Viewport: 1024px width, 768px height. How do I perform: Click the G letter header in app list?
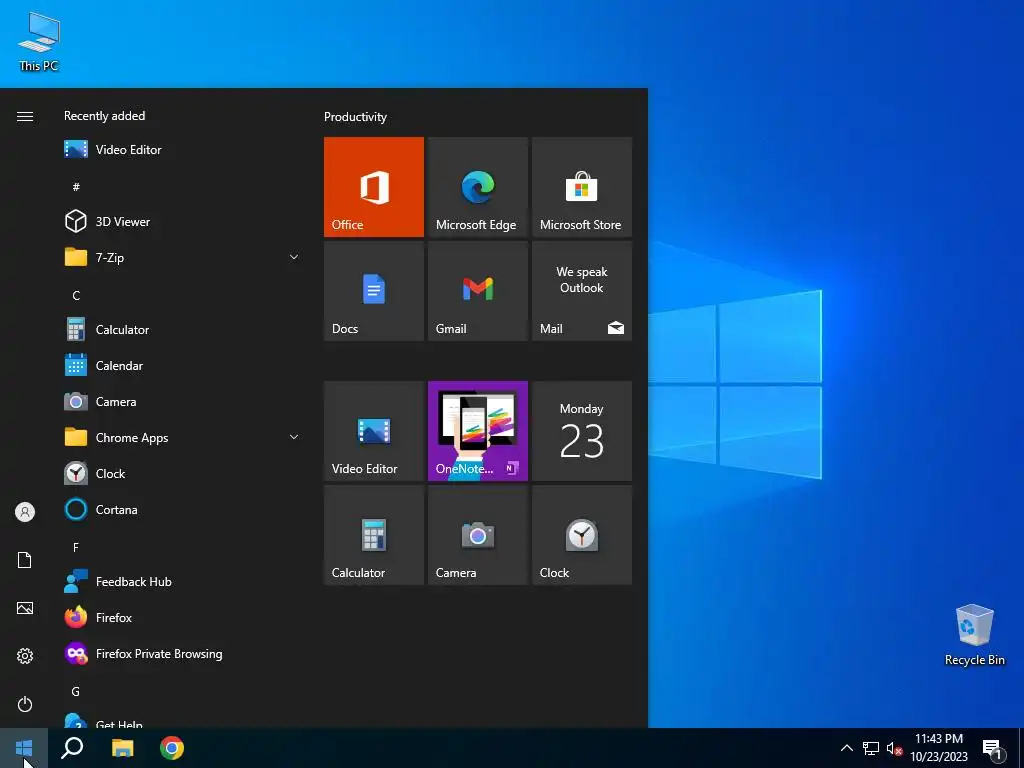[76, 691]
